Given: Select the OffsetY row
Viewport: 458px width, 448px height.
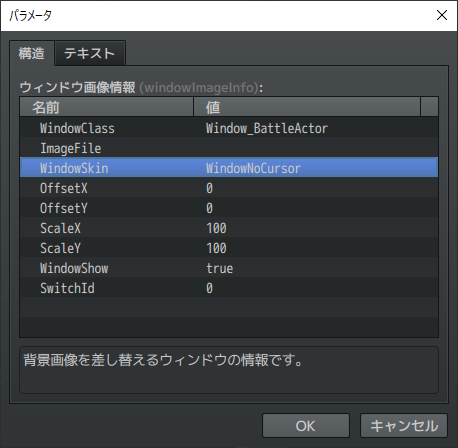Looking at the screenshot, I should [229, 208].
